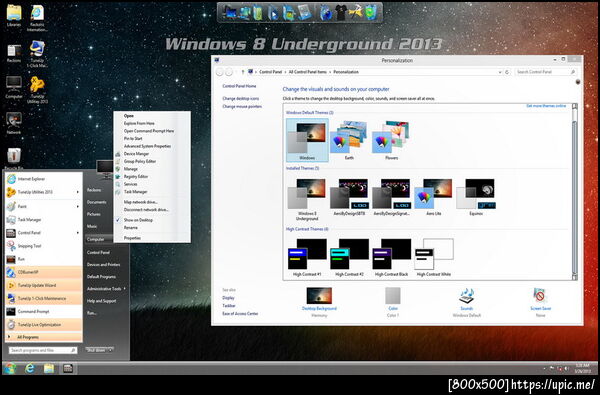Open the address bar history dropdown
This screenshot has width=600, height=395.
[x=500, y=72]
